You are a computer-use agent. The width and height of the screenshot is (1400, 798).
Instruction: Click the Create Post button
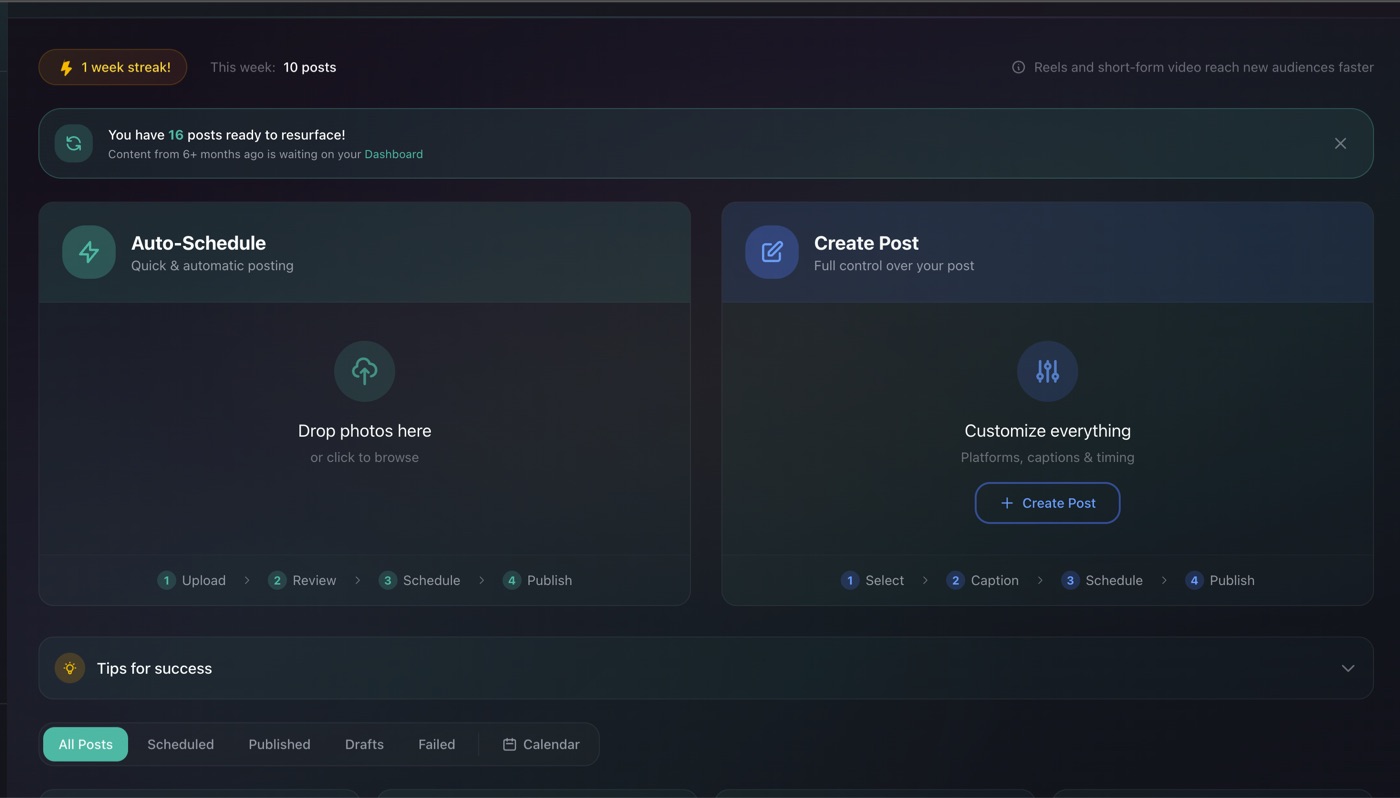[x=1047, y=502]
